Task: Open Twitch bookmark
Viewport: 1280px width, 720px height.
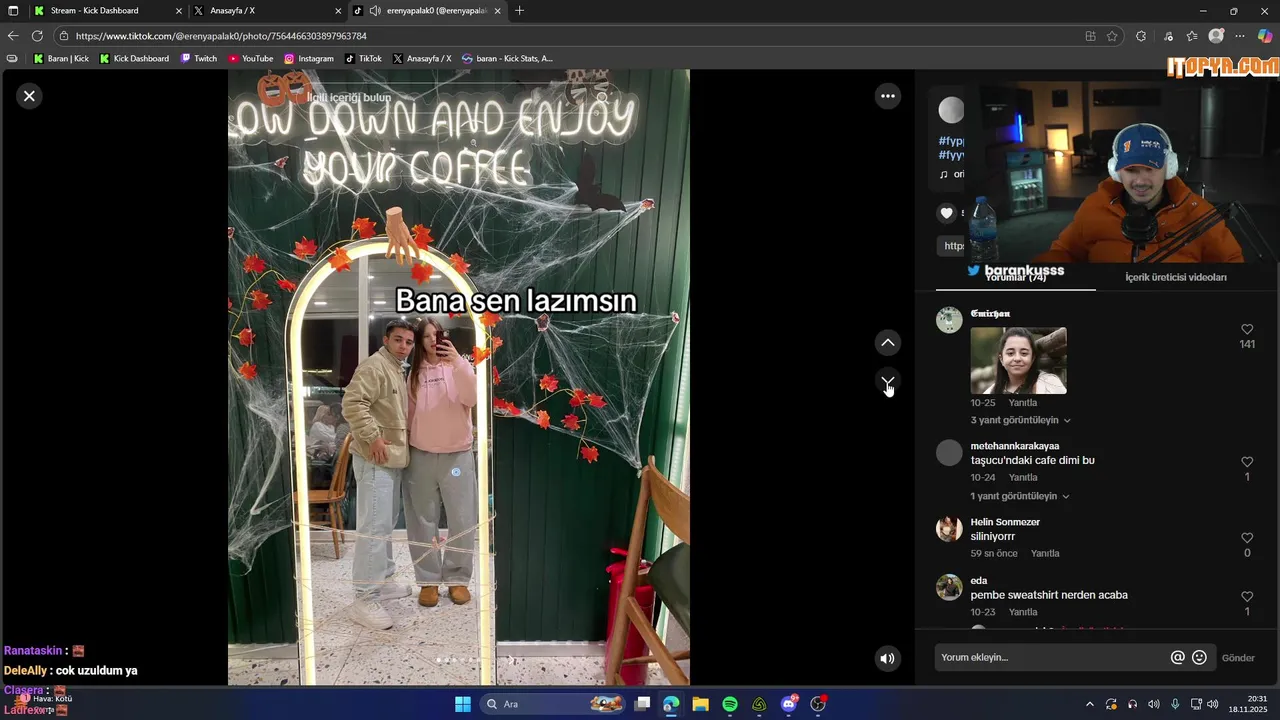Action: point(199,58)
